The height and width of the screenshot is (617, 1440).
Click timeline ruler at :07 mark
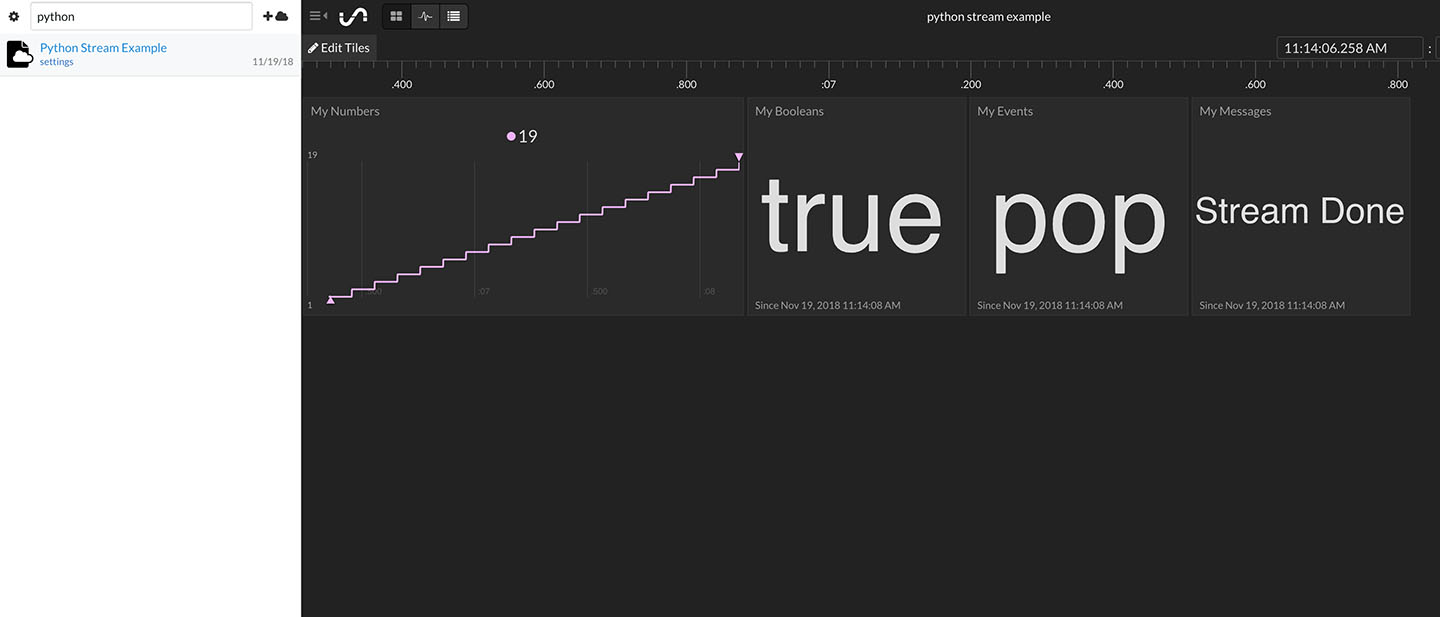pos(828,84)
